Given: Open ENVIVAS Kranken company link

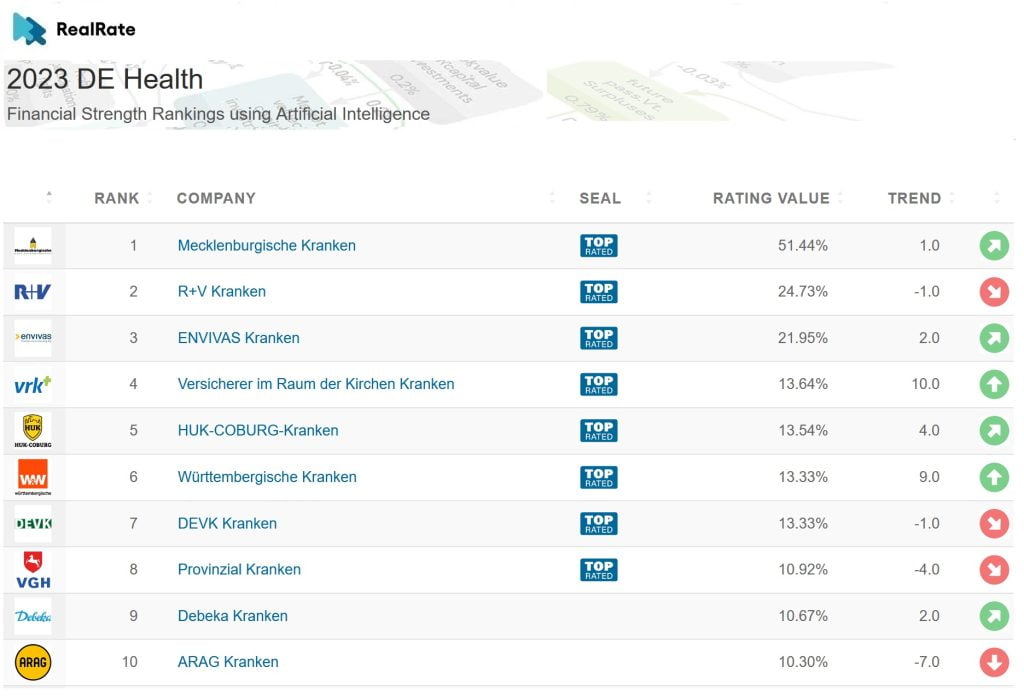Looking at the screenshot, I should coord(238,338).
